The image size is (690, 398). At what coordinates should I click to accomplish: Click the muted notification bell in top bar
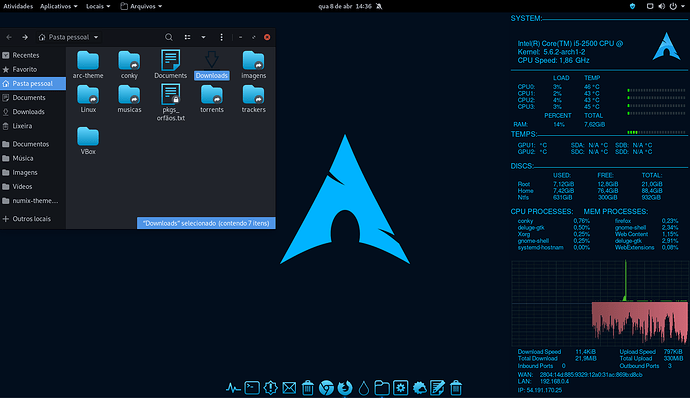coord(379,7)
